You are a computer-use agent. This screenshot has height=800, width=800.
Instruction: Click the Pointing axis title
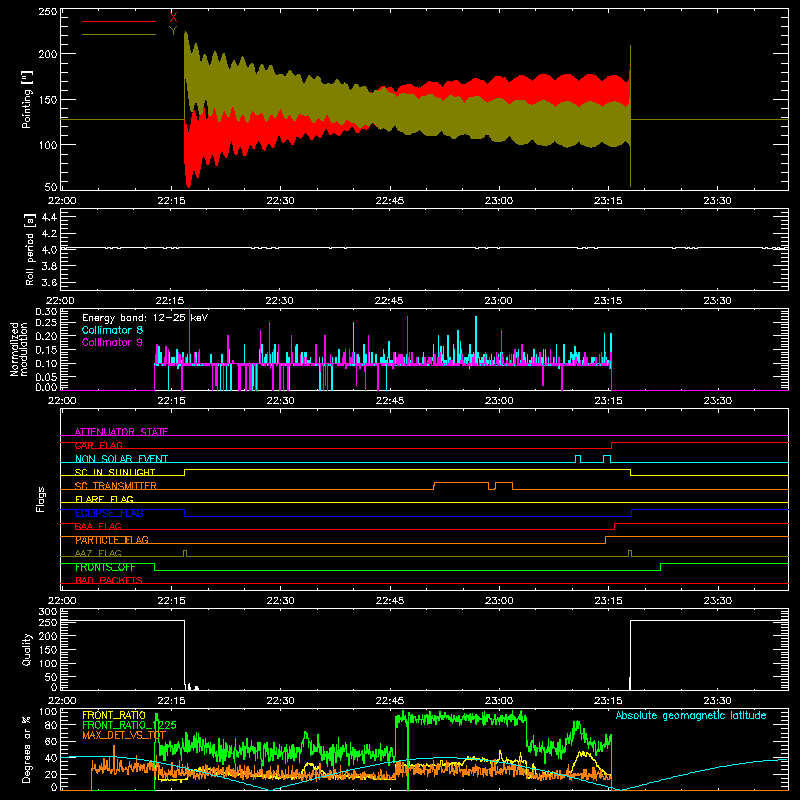tap(27, 99)
